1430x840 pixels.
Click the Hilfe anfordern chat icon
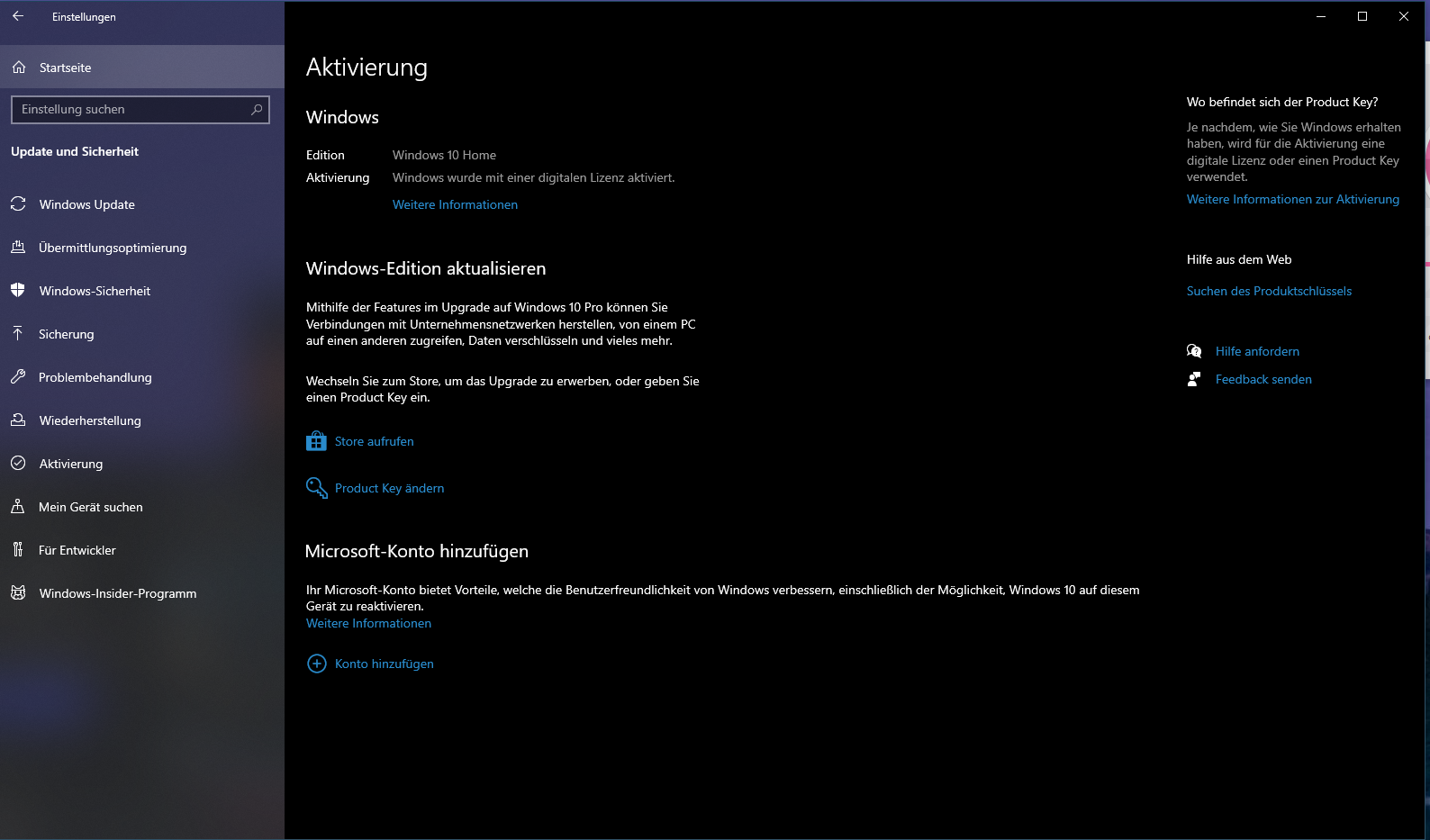1194,351
